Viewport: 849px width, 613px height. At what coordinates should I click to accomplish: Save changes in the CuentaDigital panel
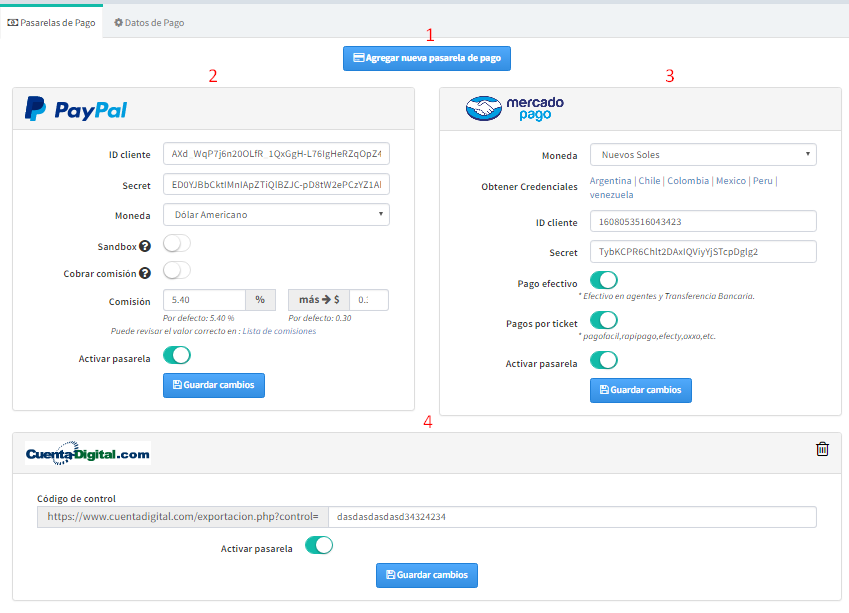tap(427, 575)
